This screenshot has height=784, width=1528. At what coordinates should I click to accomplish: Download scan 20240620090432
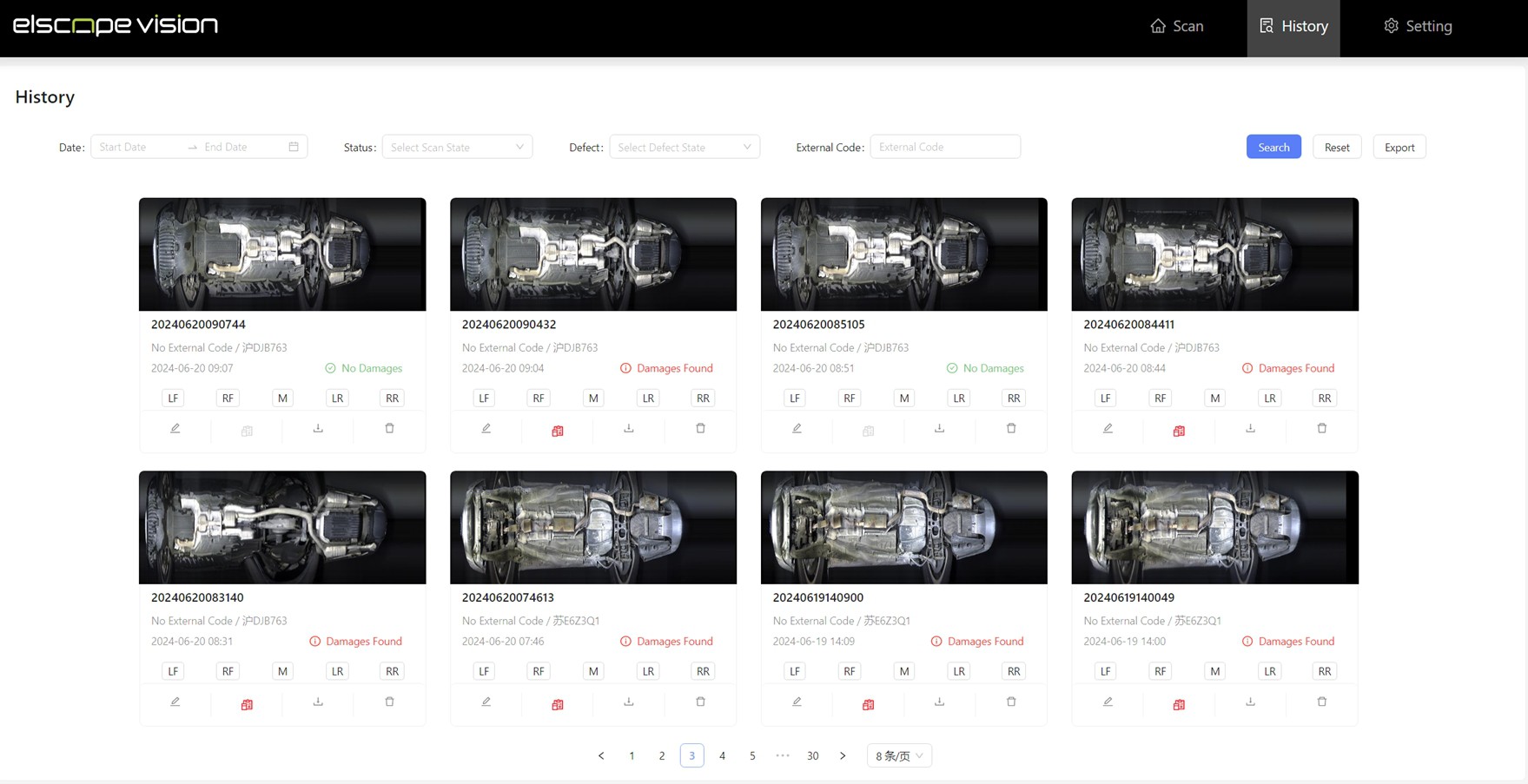[629, 428]
